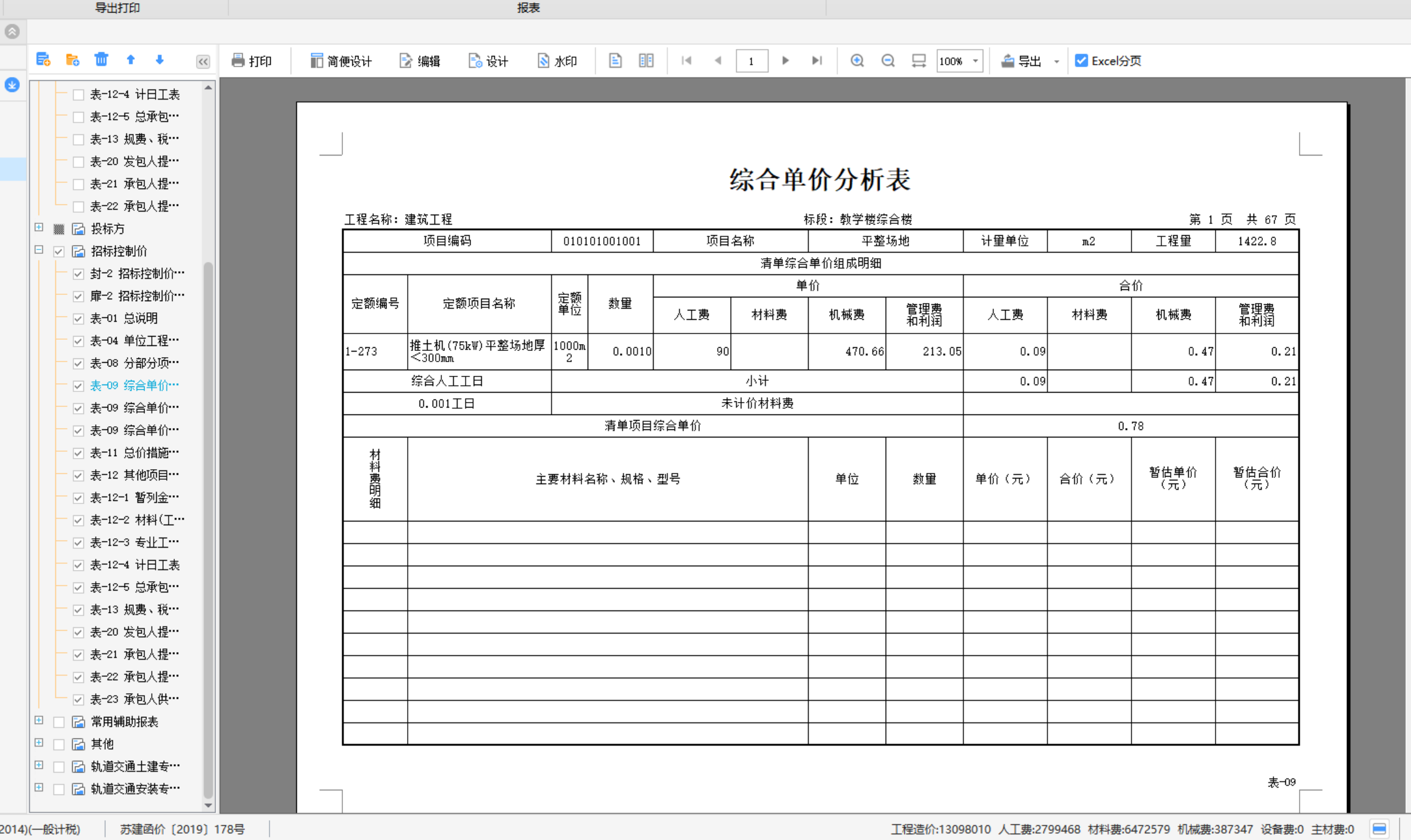Click the zoom out magnifier
Screen dimensions: 1411x840
click(x=888, y=60)
